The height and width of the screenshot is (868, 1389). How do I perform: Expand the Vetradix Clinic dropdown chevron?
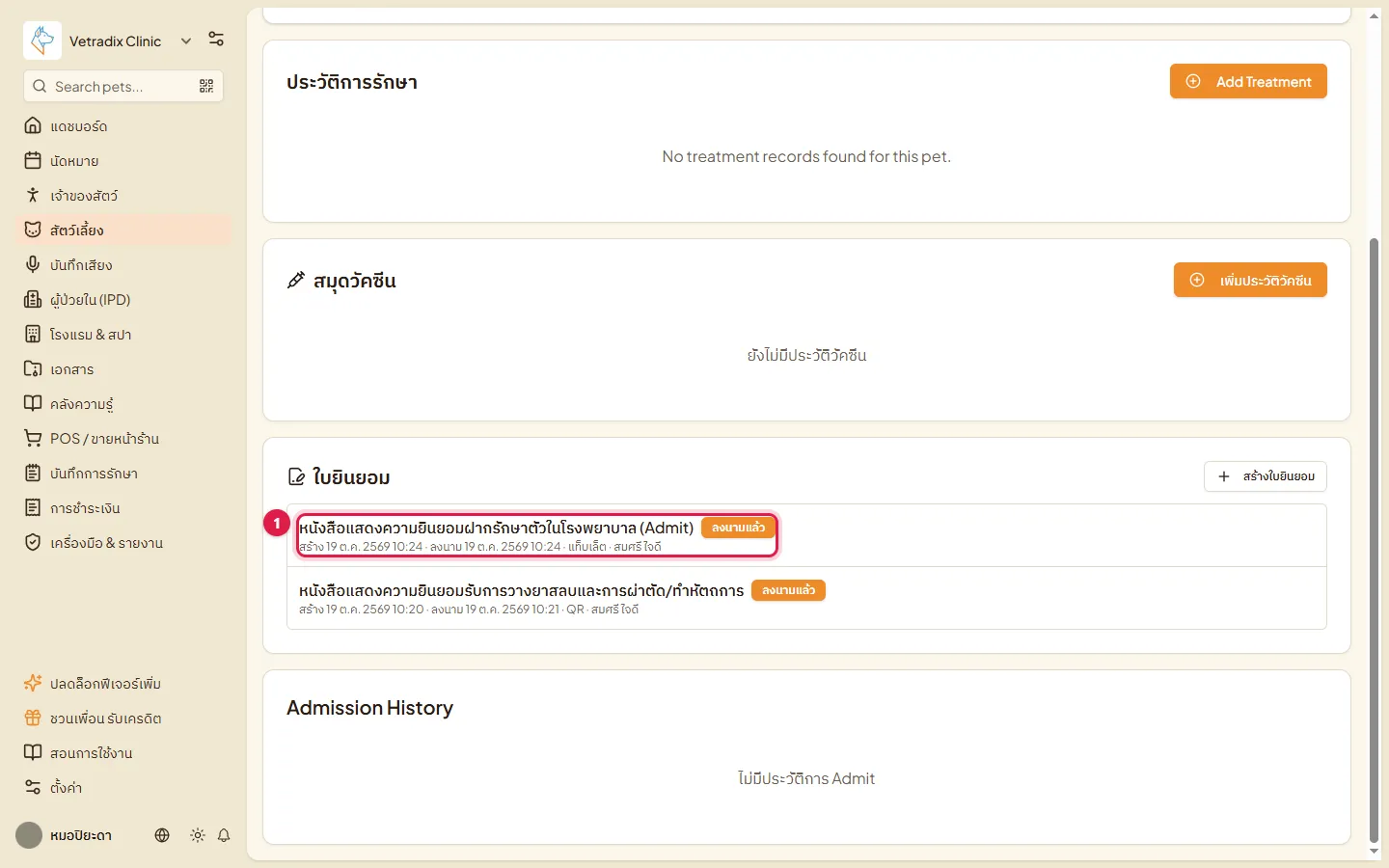[x=186, y=41]
